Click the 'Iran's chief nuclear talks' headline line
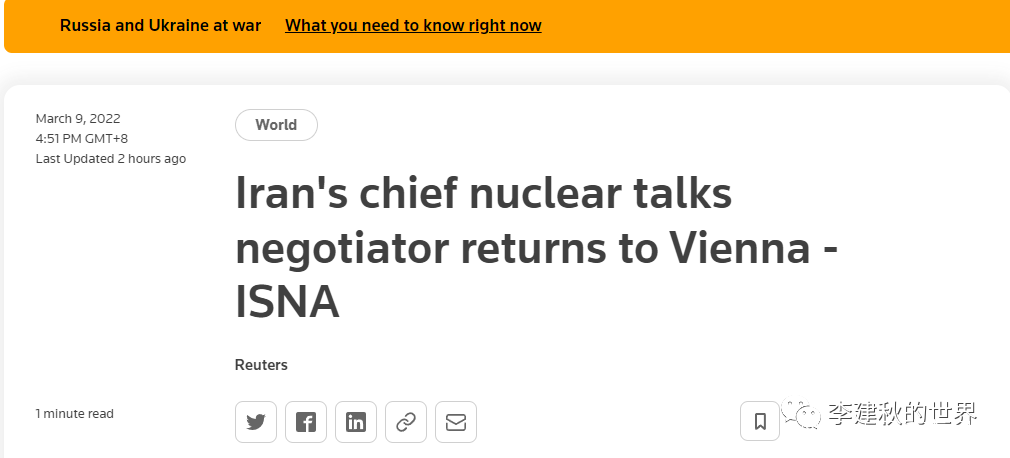This screenshot has width=1010, height=458. tap(484, 194)
